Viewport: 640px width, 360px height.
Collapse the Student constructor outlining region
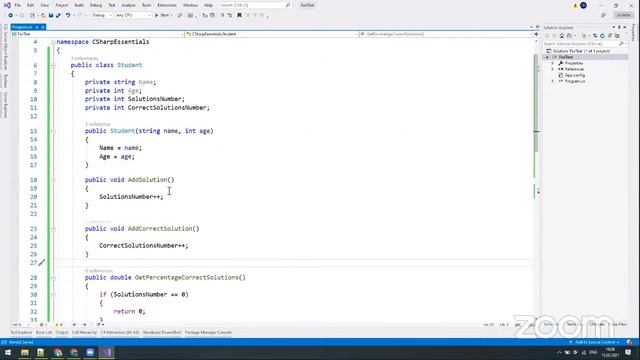tap(53, 131)
